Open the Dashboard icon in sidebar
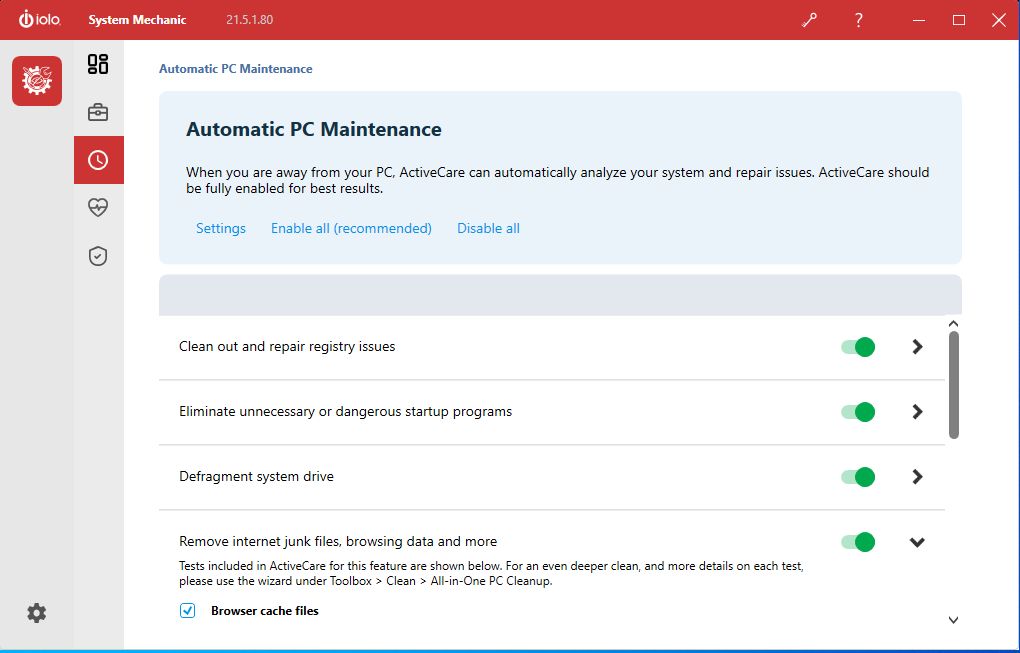 coord(98,64)
